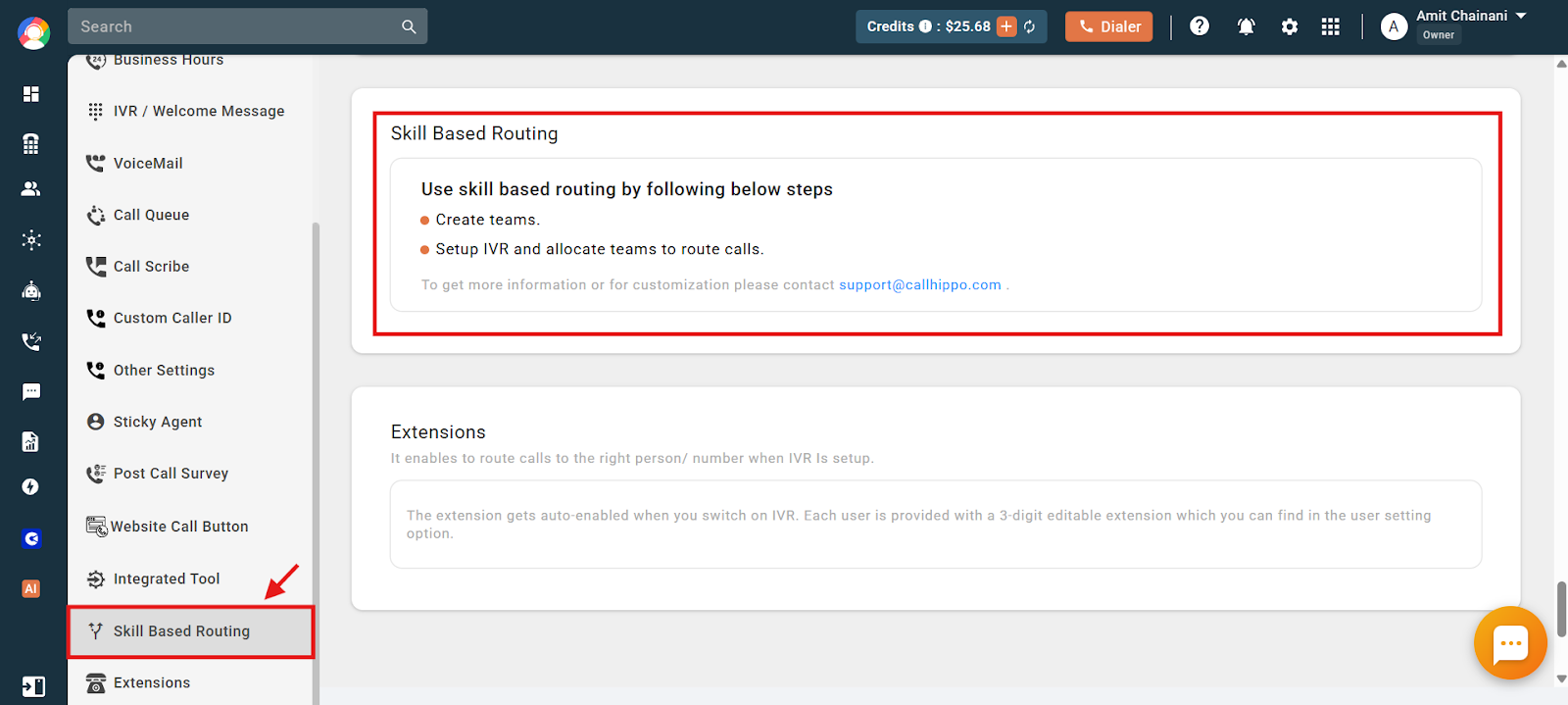This screenshot has height=705, width=1568.
Task: Click the 'Create teams.' step text
Action: pyautogui.click(x=488, y=220)
